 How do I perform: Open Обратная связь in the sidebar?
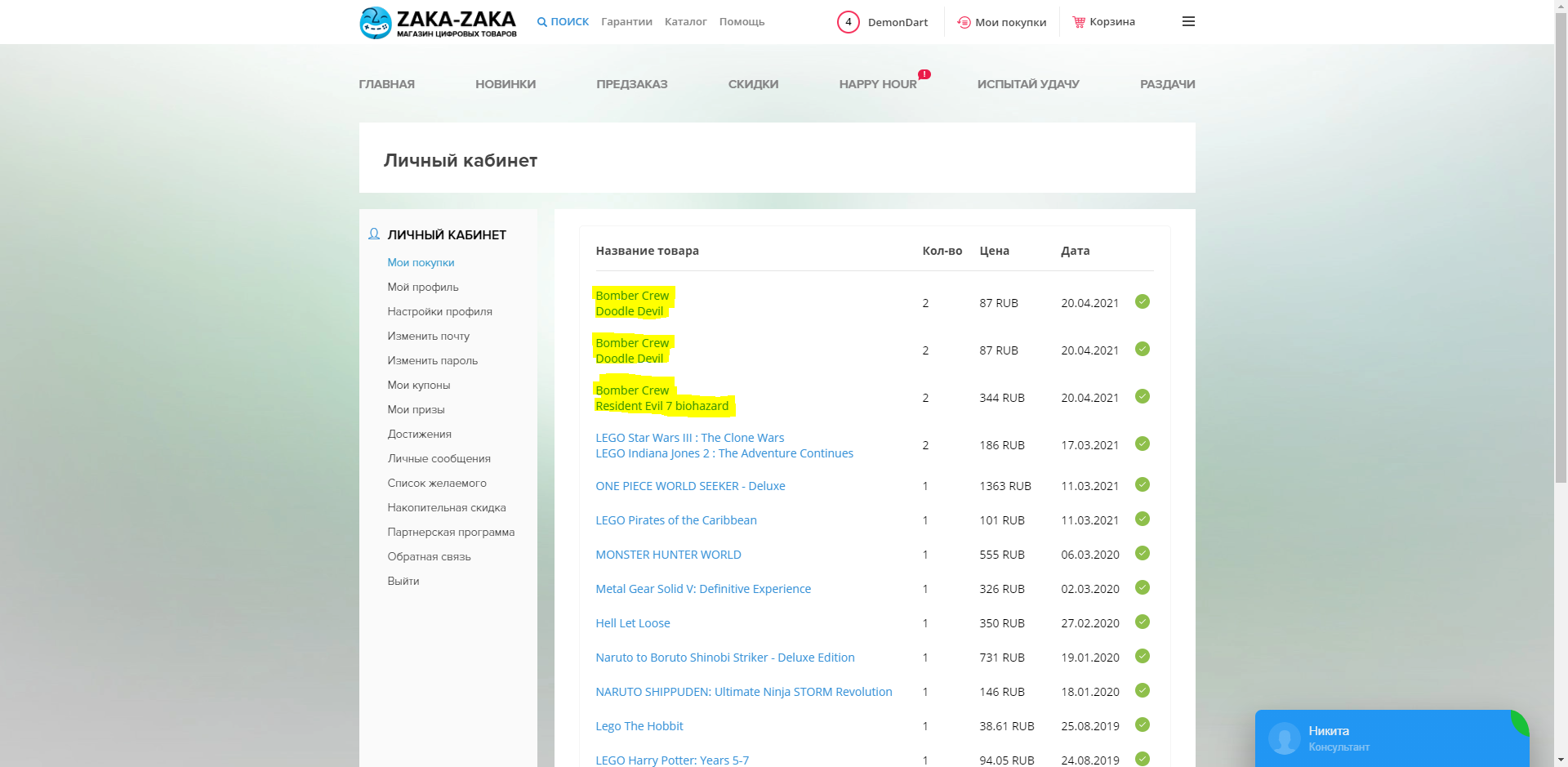430,556
